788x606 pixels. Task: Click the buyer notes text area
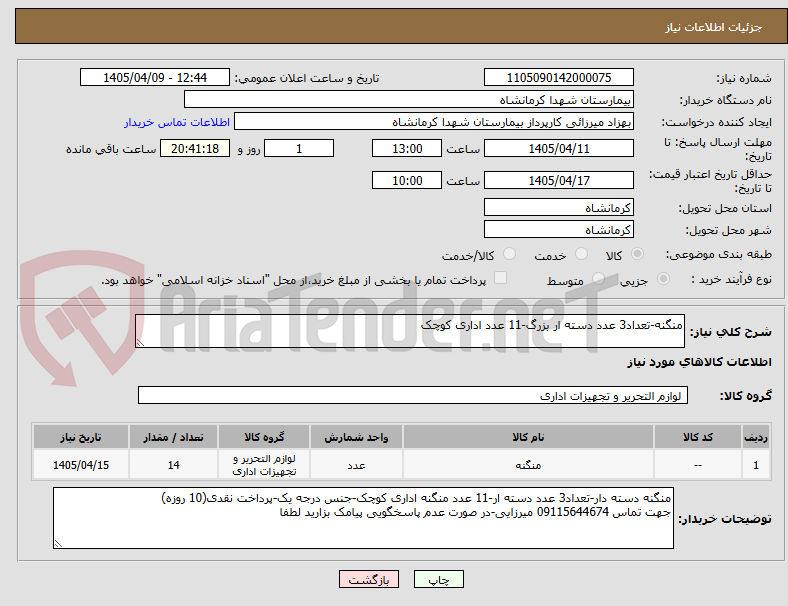[363, 518]
